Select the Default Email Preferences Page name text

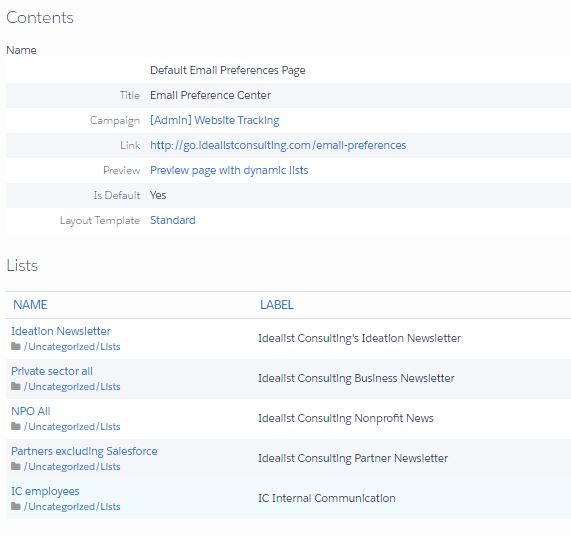click(228, 70)
